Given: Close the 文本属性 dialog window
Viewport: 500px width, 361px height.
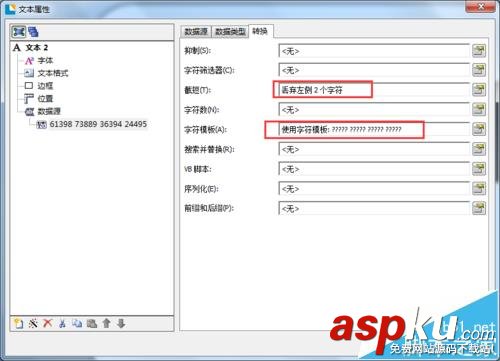Looking at the screenshot, I should [x=481, y=6].
